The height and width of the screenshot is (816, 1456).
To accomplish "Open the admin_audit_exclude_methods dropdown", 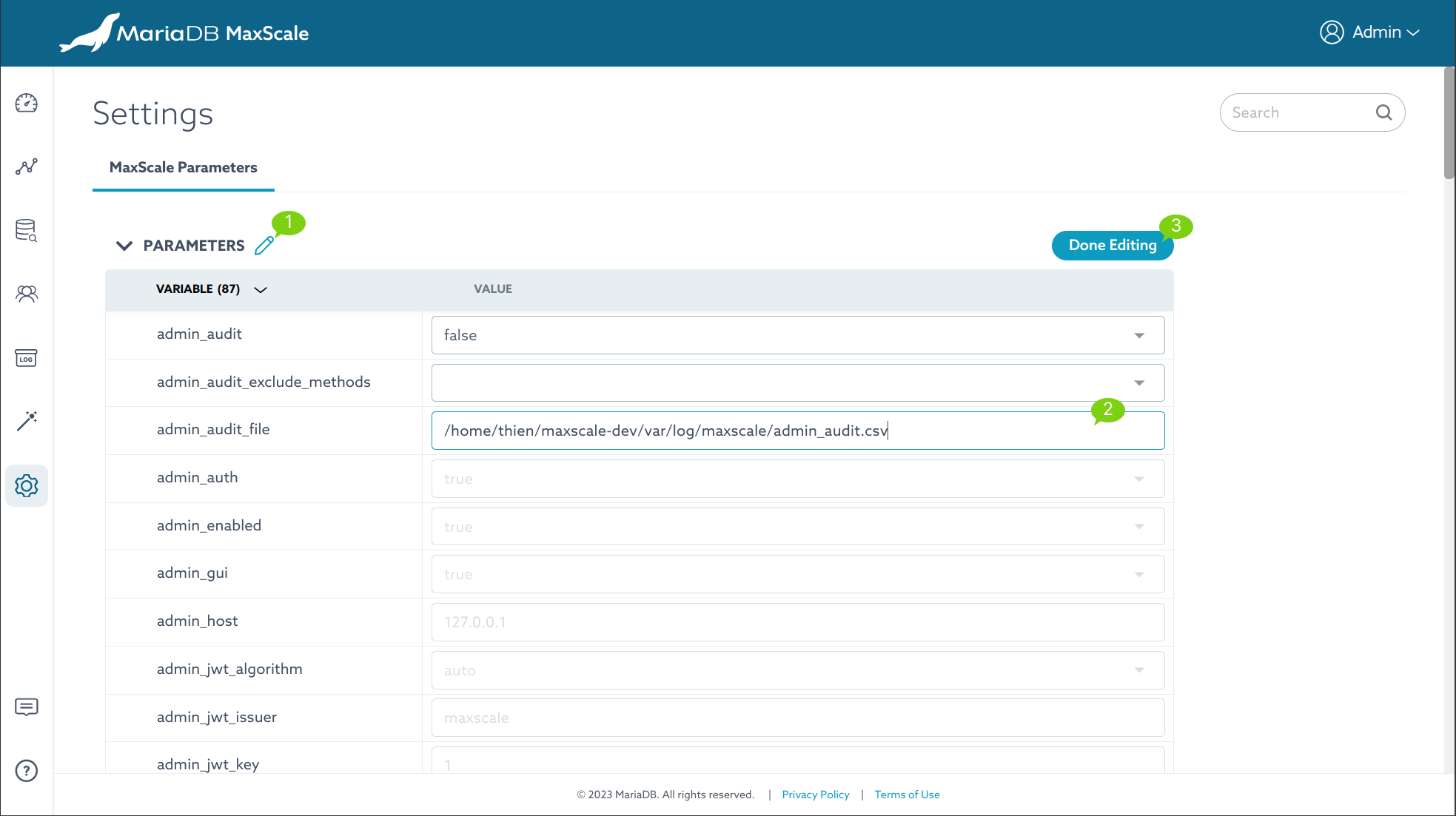I will (797, 382).
